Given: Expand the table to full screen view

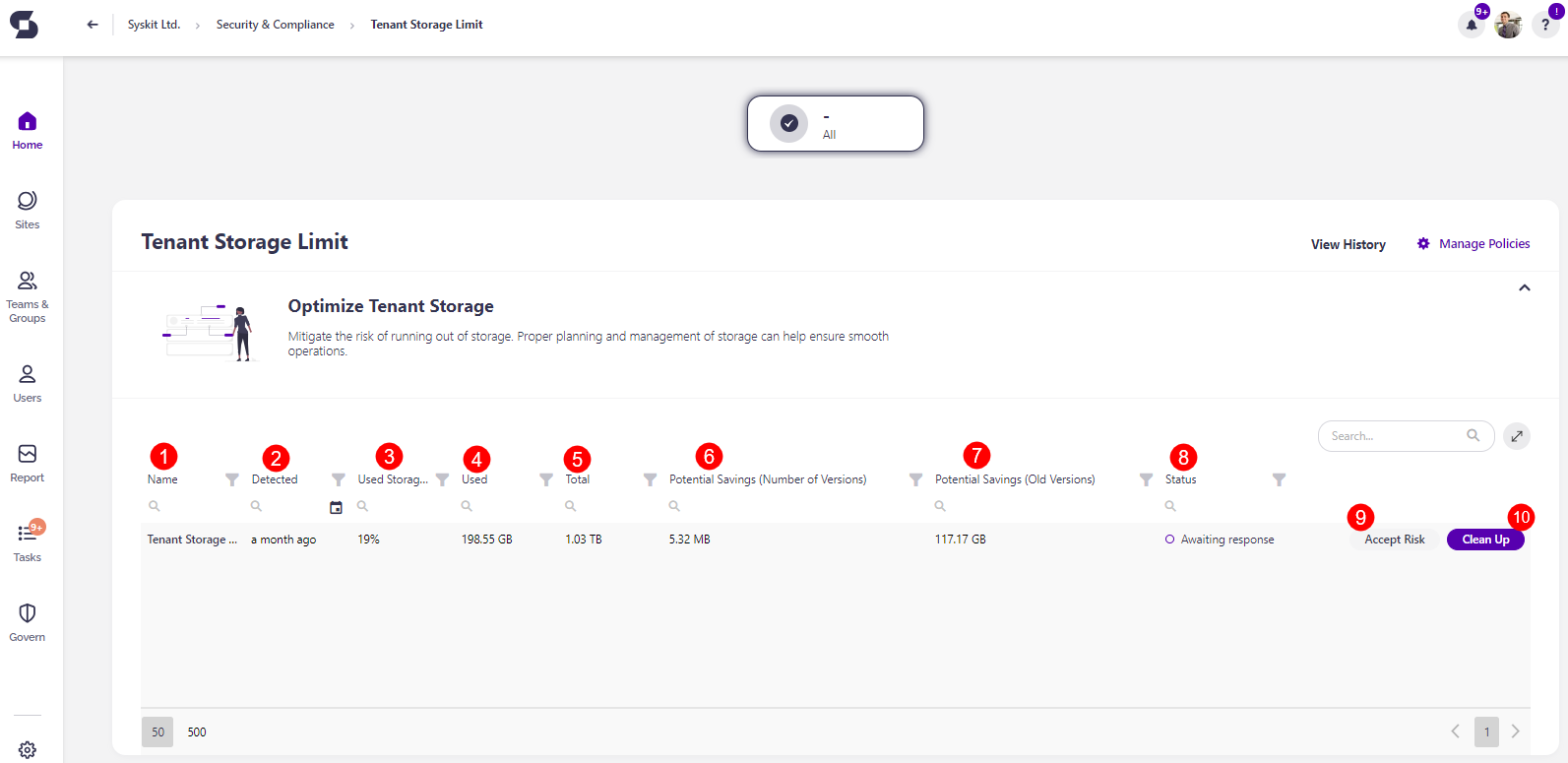Looking at the screenshot, I should click(1516, 436).
